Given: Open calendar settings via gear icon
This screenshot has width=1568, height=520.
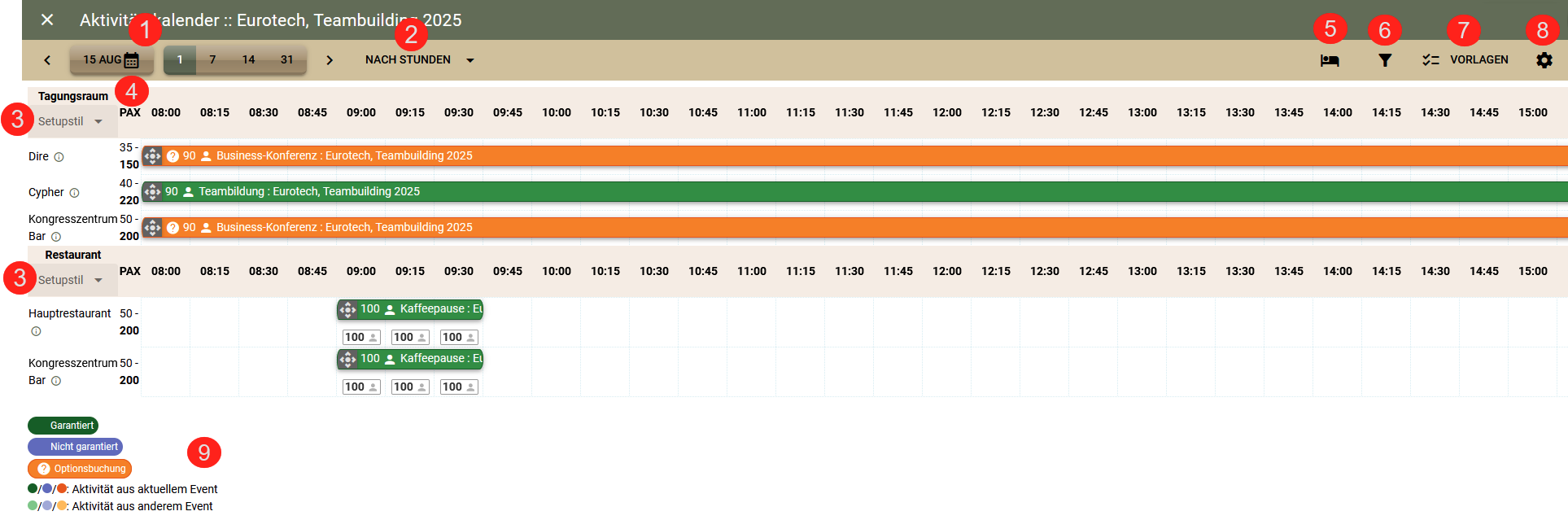Looking at the screenshot, I should pos(1544,60).
